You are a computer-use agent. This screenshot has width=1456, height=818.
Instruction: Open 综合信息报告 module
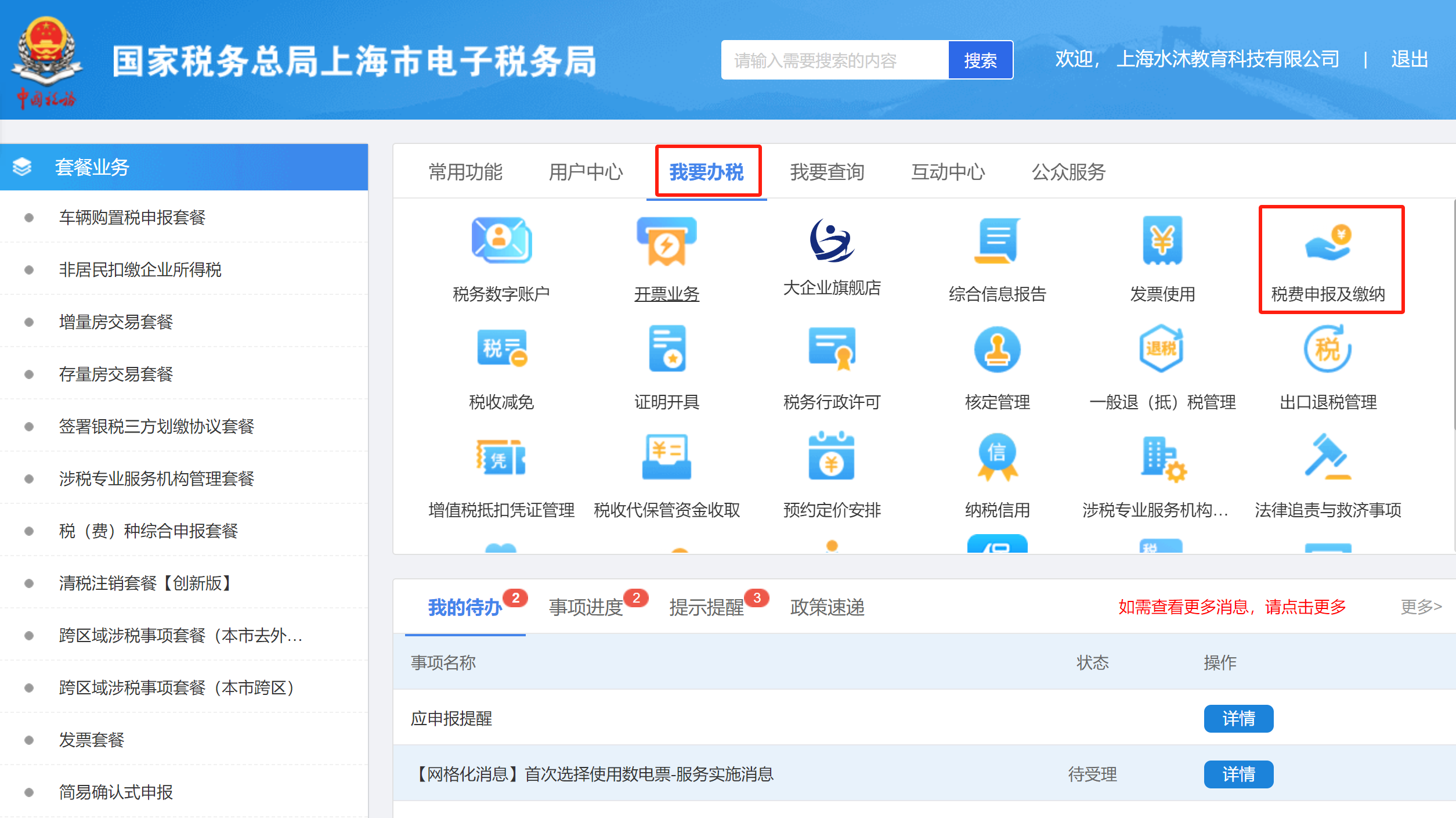click(x=997, y=261)
